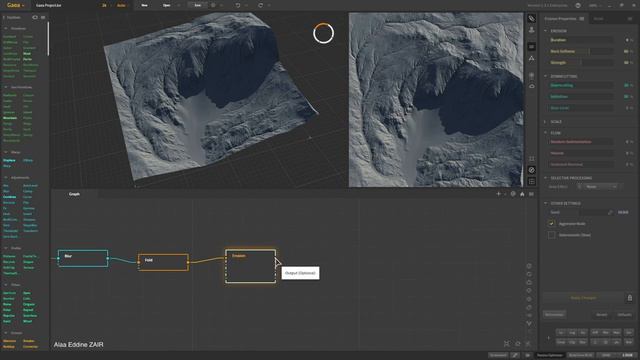Select the Auto build option
Viewport: 640px width, 360px height.
click(x=121, y=5)
